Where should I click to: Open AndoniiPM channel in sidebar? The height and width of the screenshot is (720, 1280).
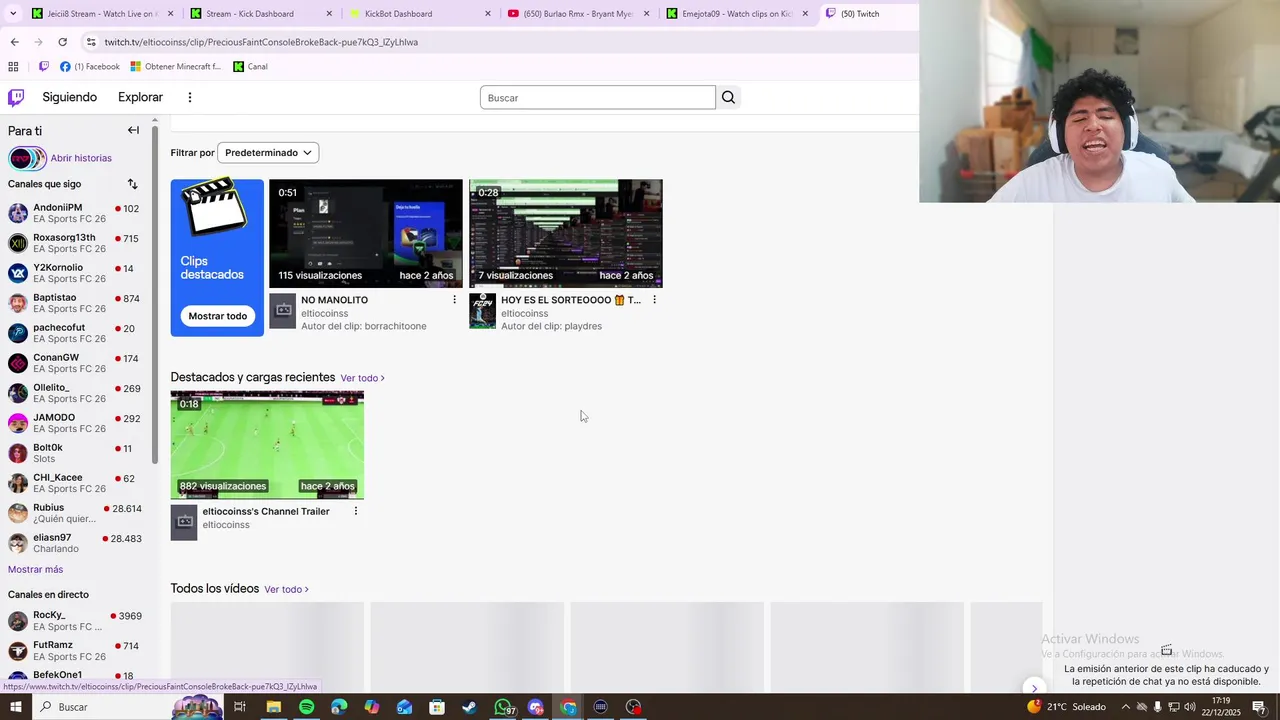[x=73, y=213]
